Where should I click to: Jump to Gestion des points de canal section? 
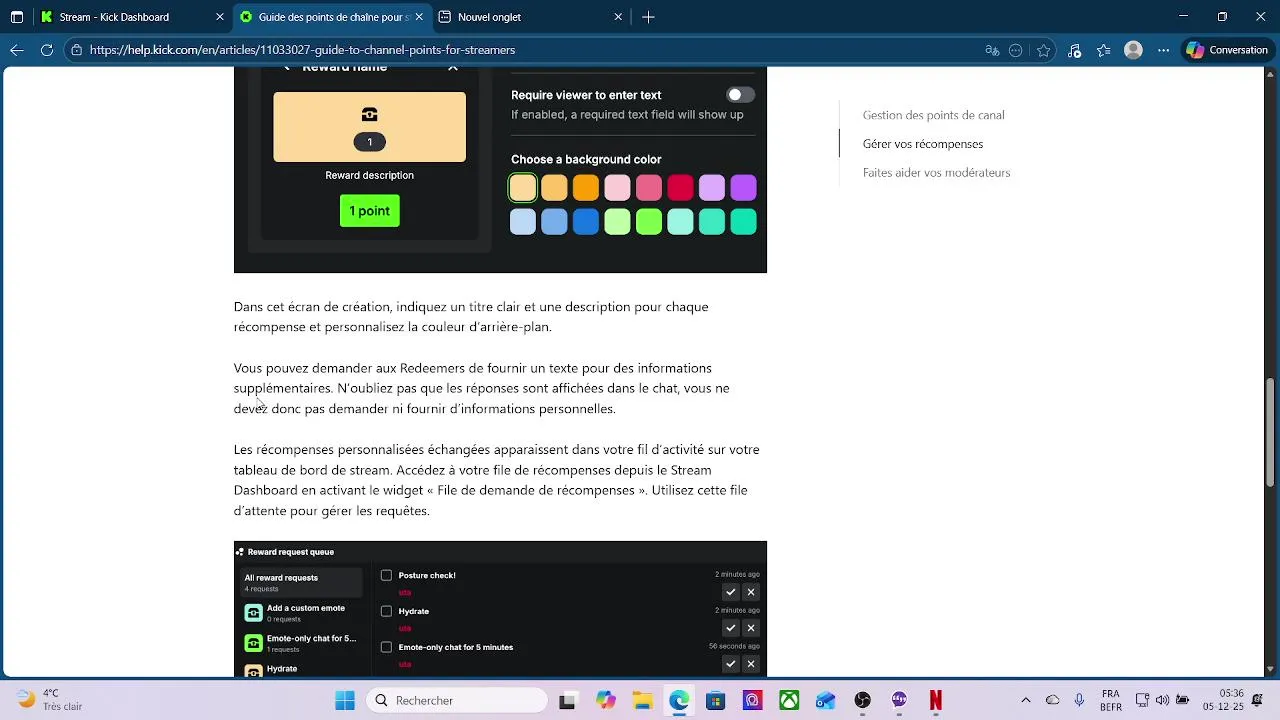[933, 115]
